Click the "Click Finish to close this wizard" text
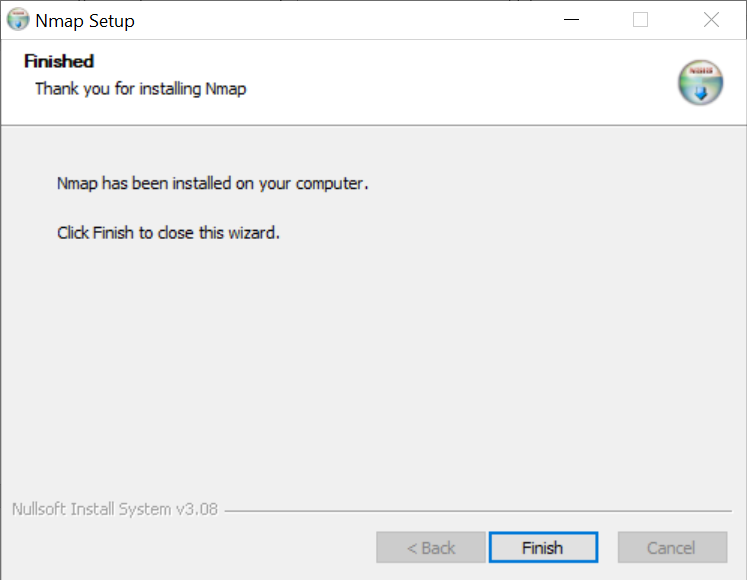This screenshot has width=747, height=580. click(168, 233)
